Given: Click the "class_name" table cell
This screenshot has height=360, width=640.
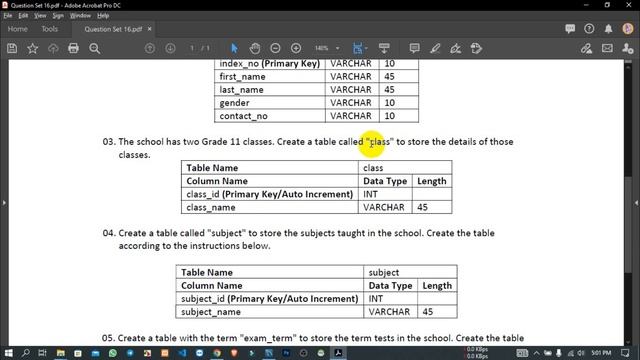Looking at the screenshot, I should [x=269, y=207].
